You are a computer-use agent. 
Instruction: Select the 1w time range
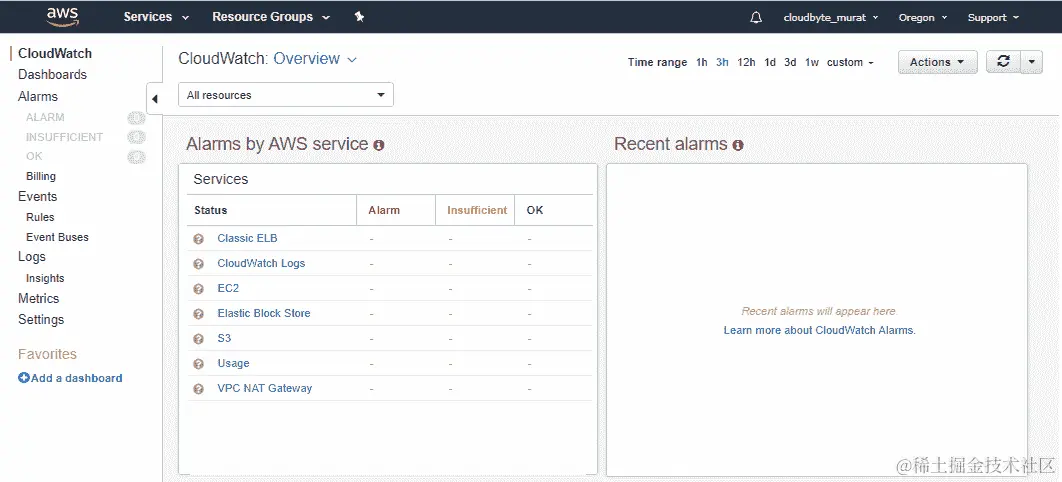812,62
